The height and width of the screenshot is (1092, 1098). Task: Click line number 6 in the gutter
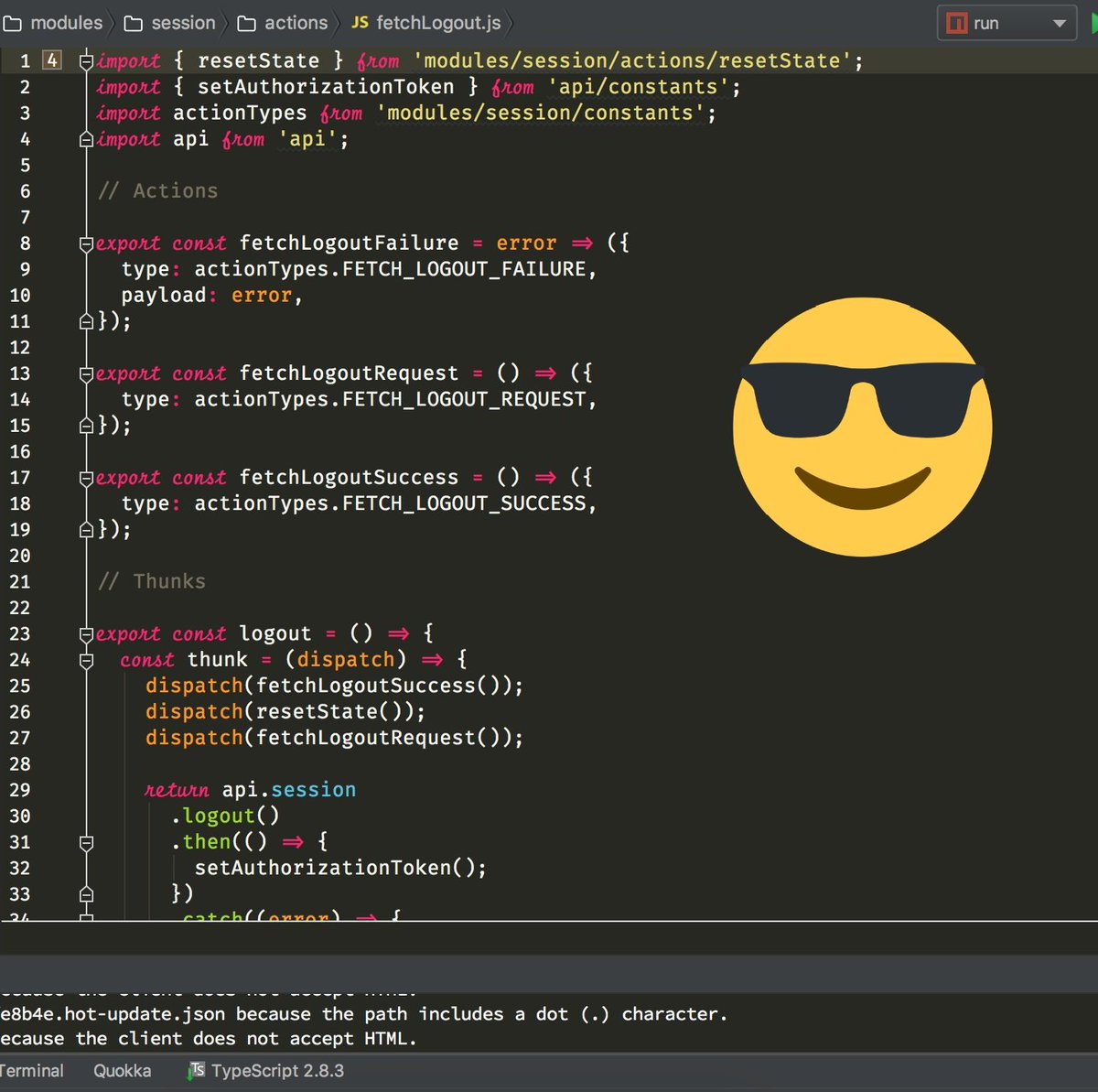pos(25,191)
